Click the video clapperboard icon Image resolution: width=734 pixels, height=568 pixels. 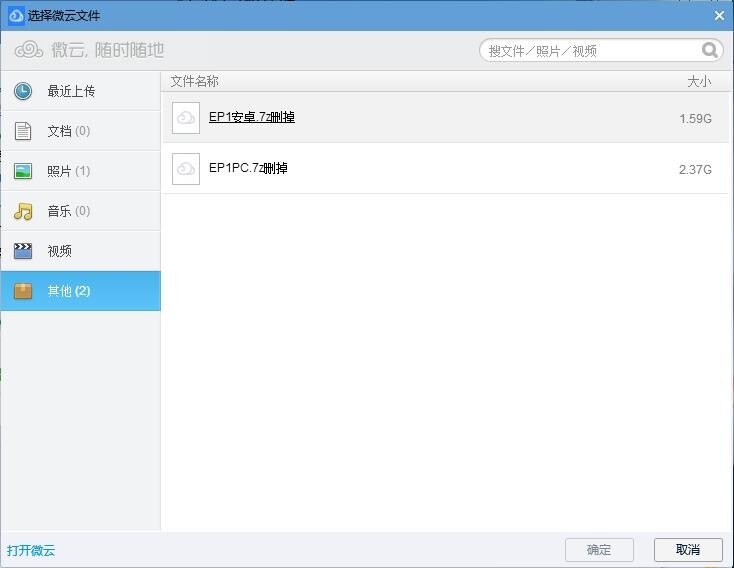23,251
